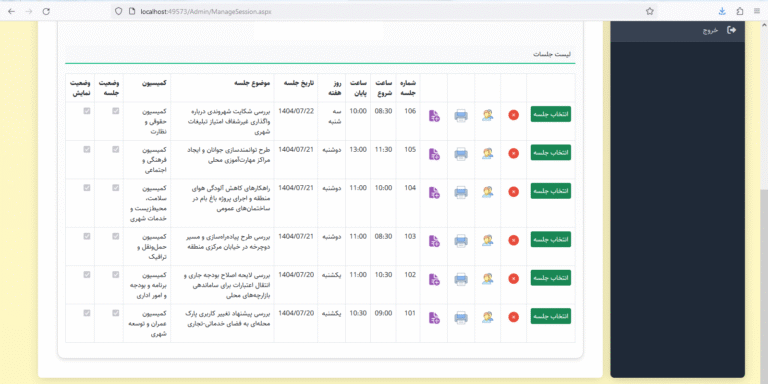
Task: Click red delete icon for session 103
Action: [513, 240]
